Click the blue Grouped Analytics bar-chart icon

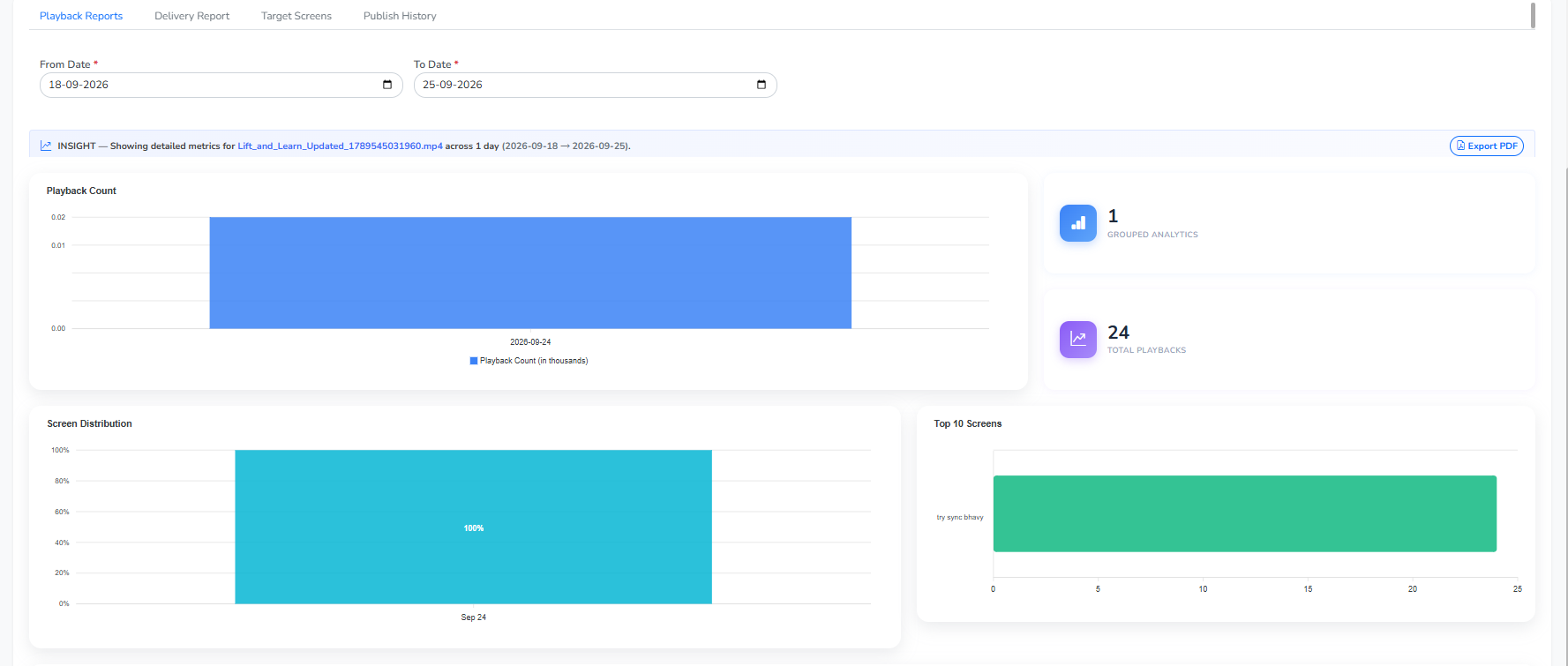(1078, 223)
